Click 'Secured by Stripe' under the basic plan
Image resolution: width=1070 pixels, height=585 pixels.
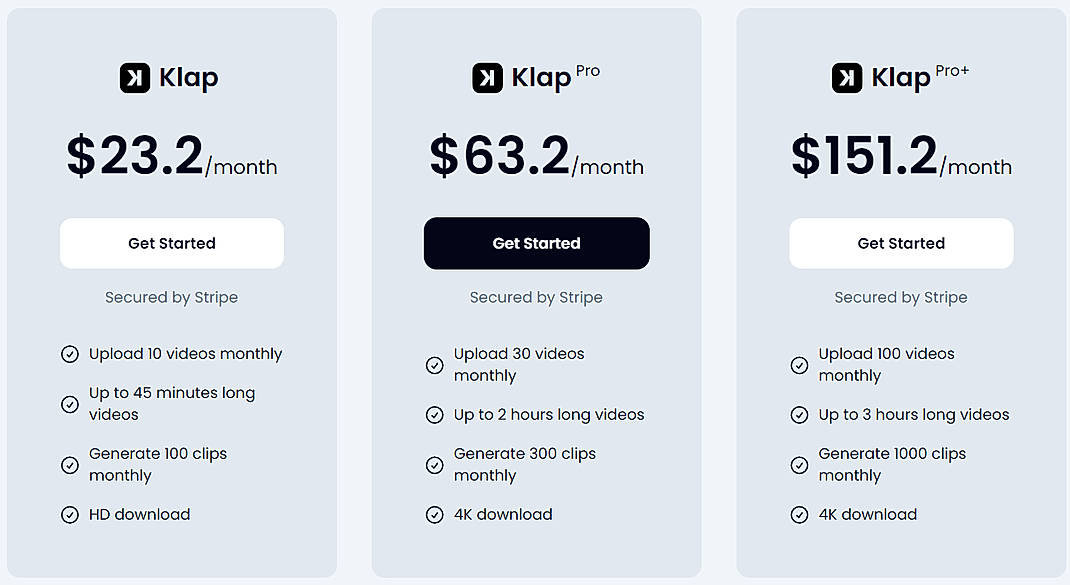click(x=171, y=297)
